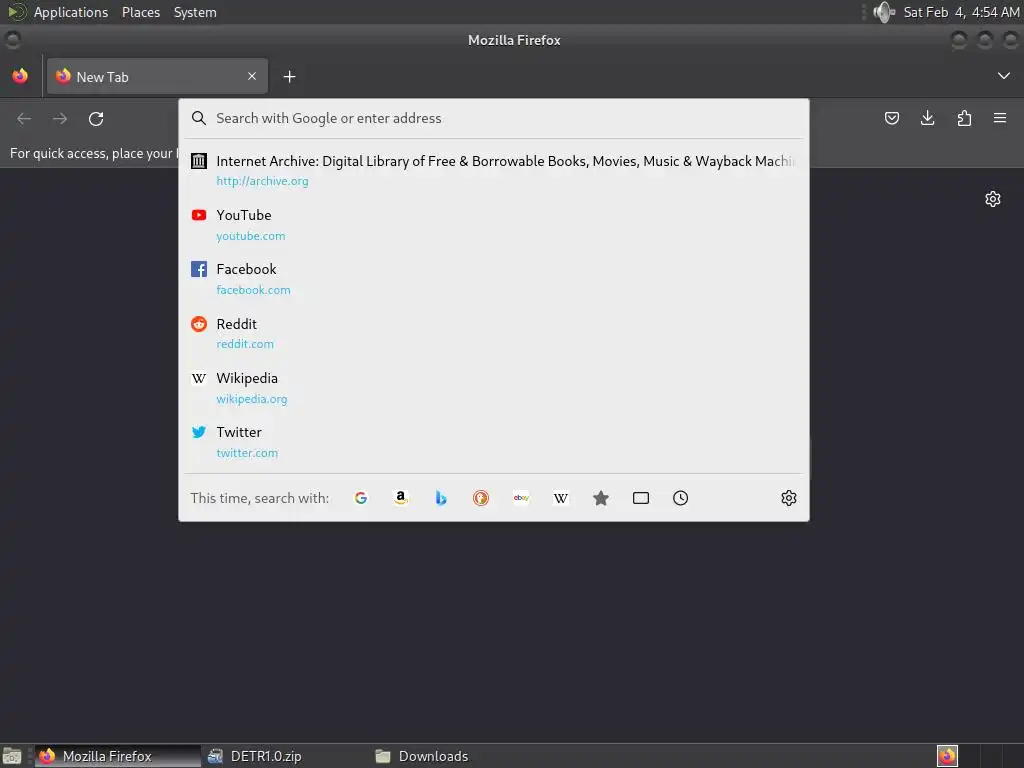The height and width of the screenshot is (768, 1024).
Task: Reload the current page
Action: (x=96, y=119)
